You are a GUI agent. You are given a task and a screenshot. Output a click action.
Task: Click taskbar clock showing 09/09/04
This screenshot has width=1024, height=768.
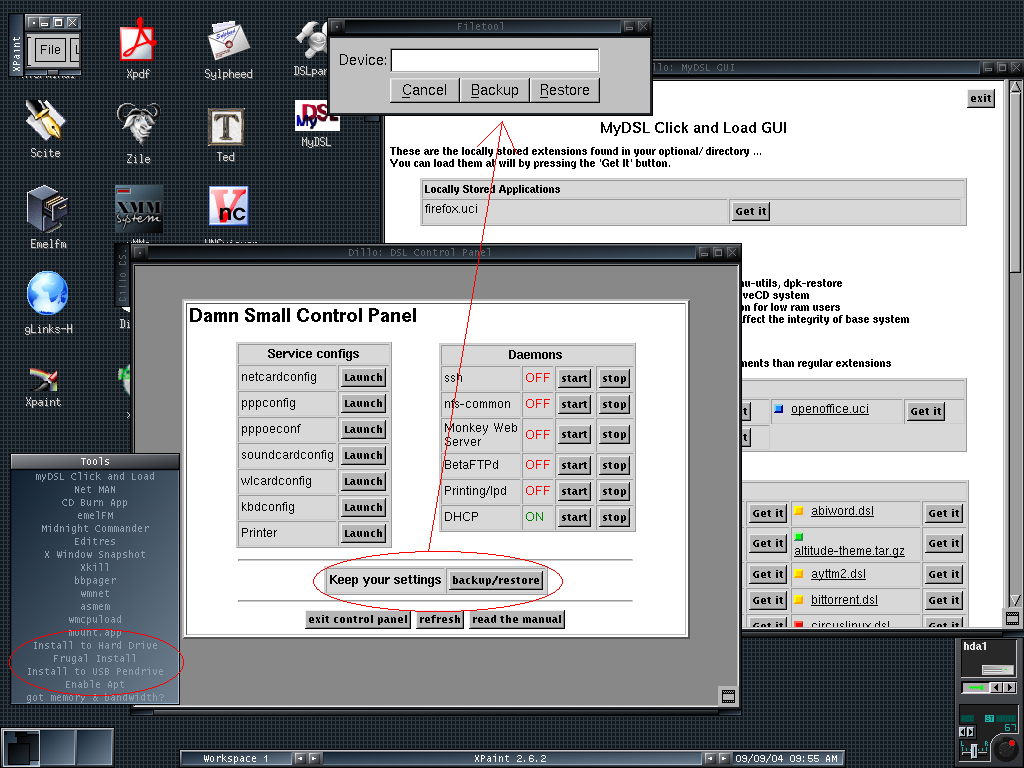(786, 758)
